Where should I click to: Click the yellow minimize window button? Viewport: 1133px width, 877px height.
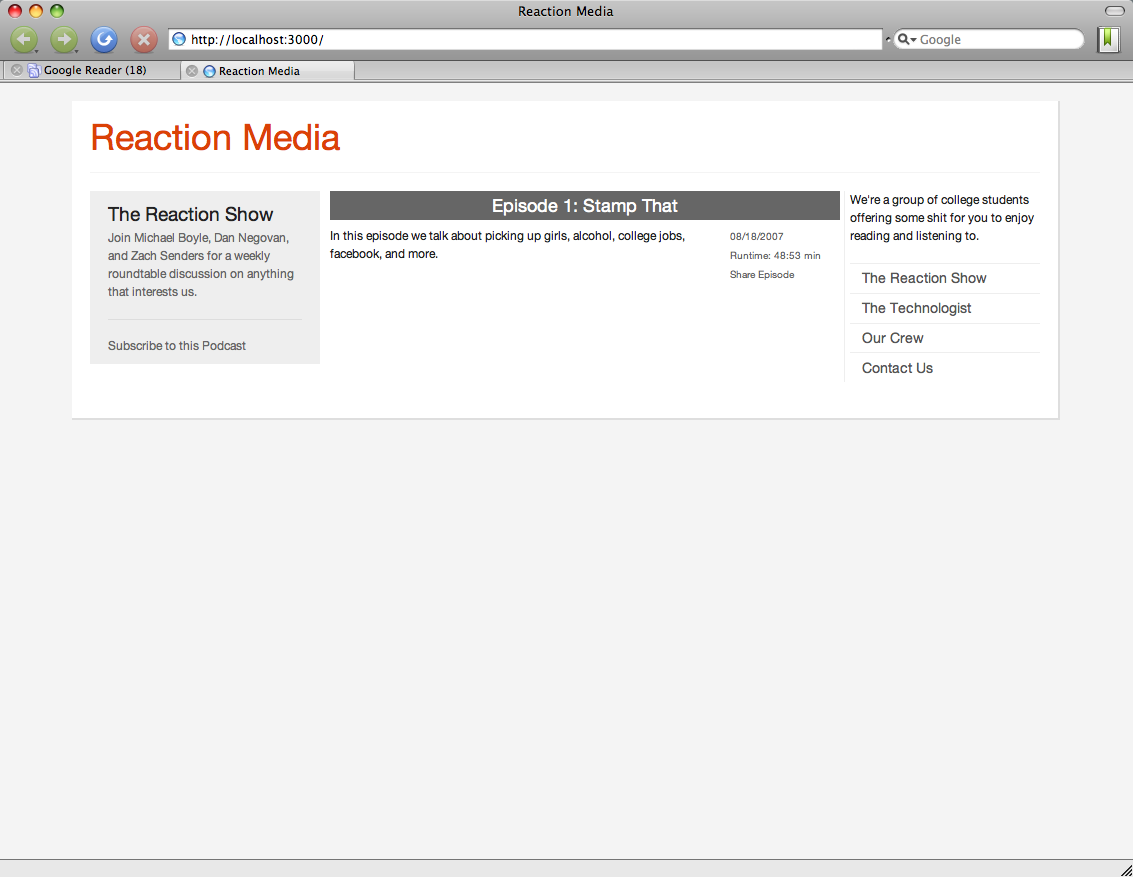(36, 11)
